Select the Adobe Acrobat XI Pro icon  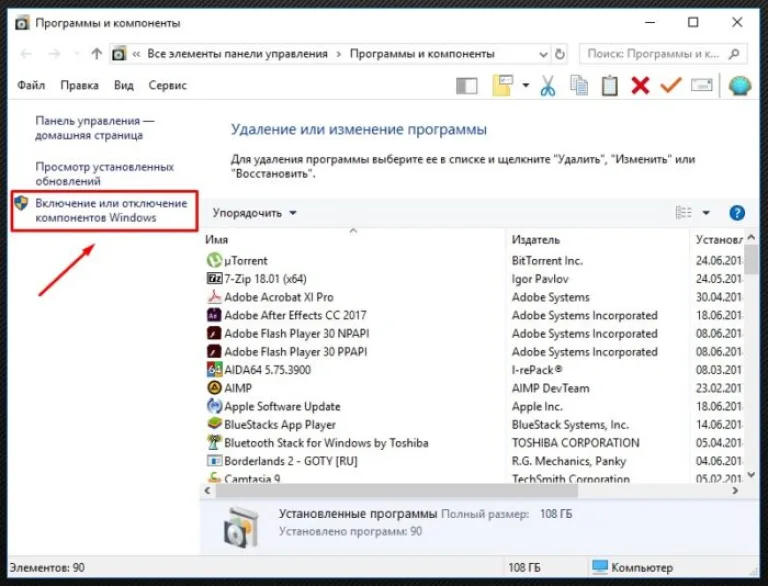click(214, 297)
